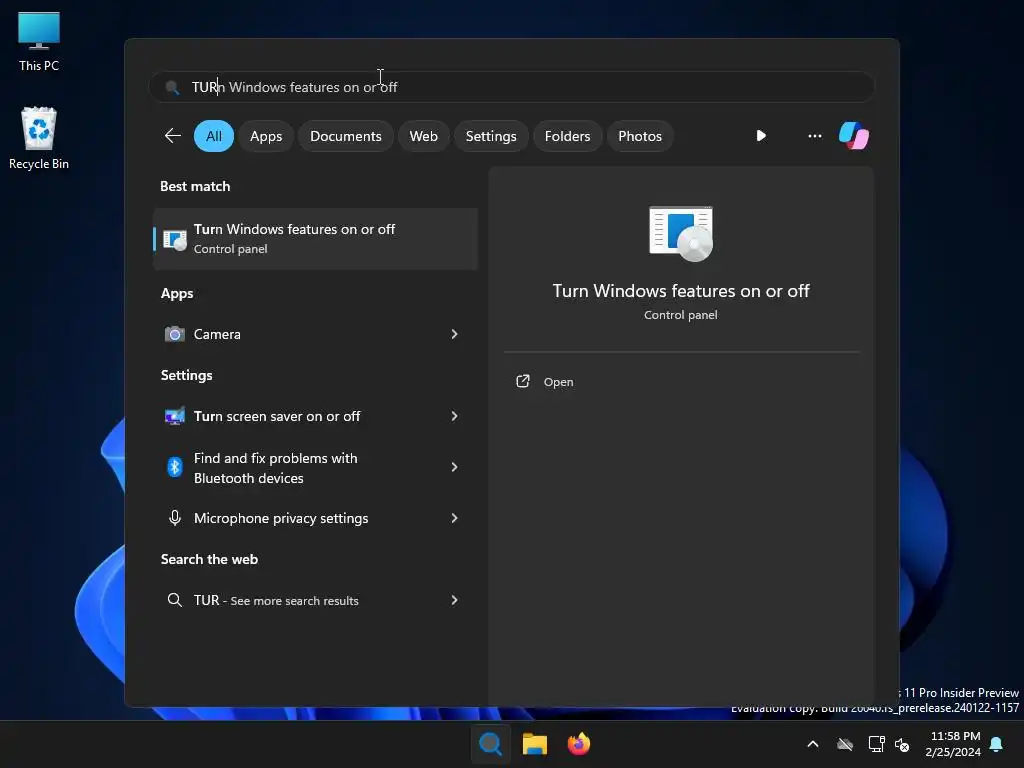Screen dimensions: 1024x768
Task: Expand Turn screen saver on or off
Action: (x=455, y=416)
